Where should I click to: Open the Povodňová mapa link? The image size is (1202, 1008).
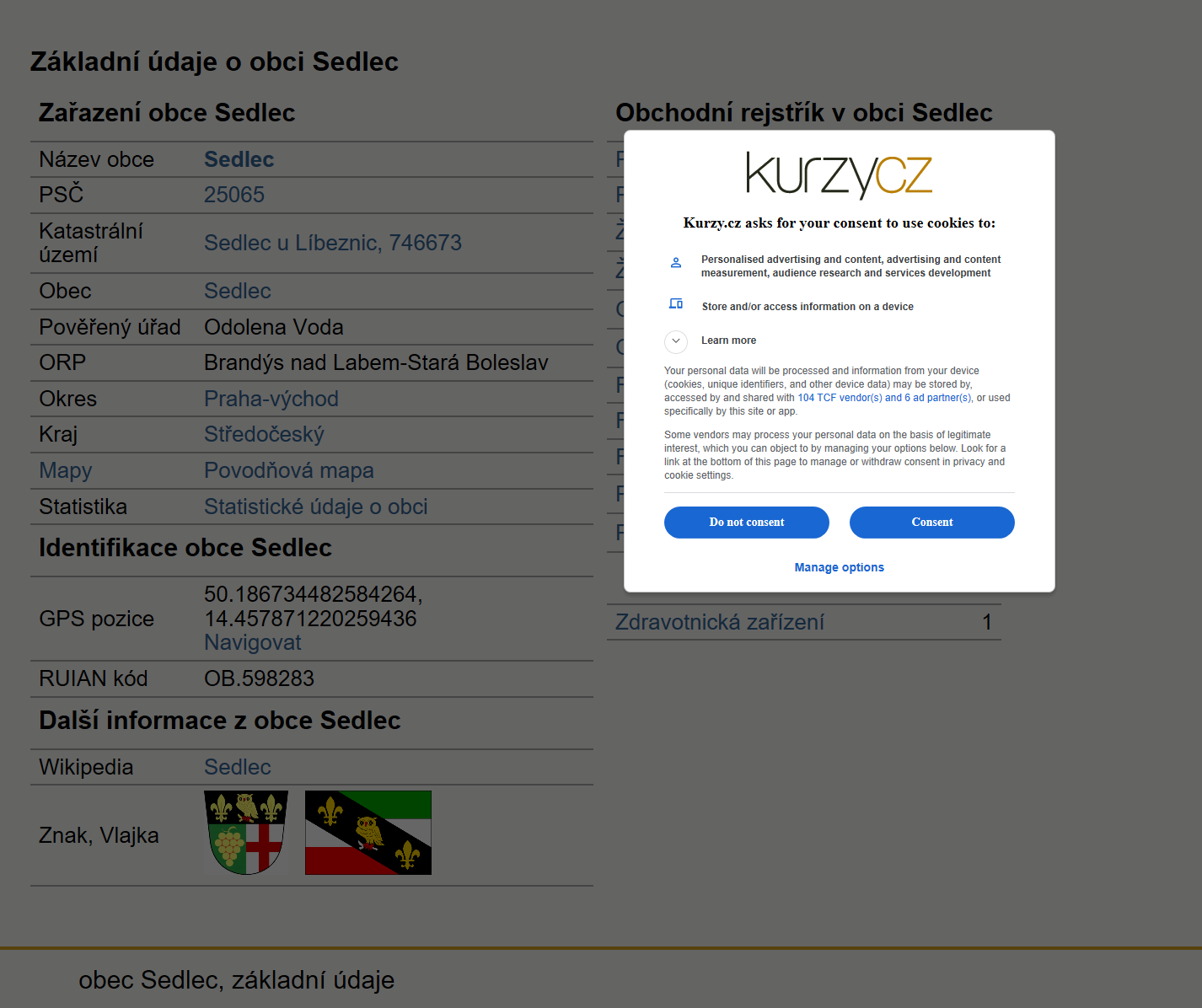[x=288, y=470]
